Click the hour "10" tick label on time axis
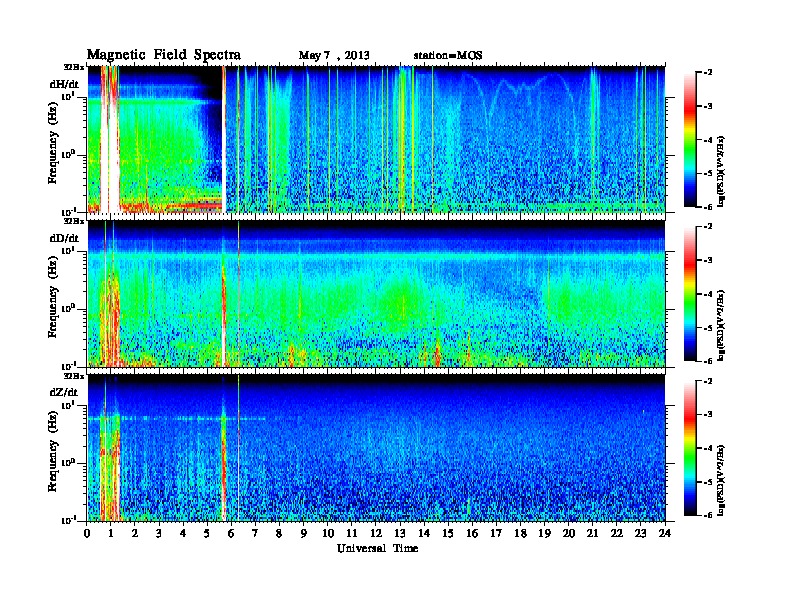The height and width of the screenshot is (612, 792). point(328,534)
